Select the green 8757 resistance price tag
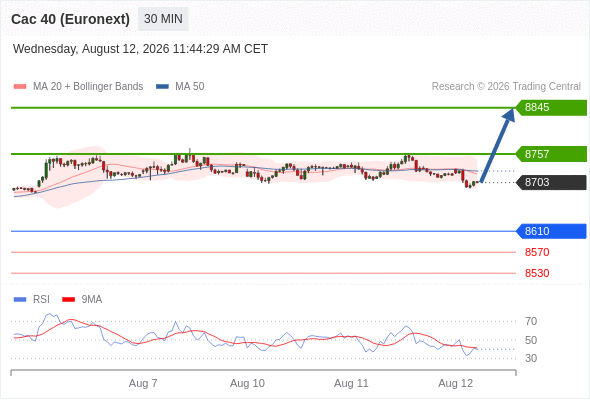The image size is (590, 400). pyautogui.click(x=551, y=154)
